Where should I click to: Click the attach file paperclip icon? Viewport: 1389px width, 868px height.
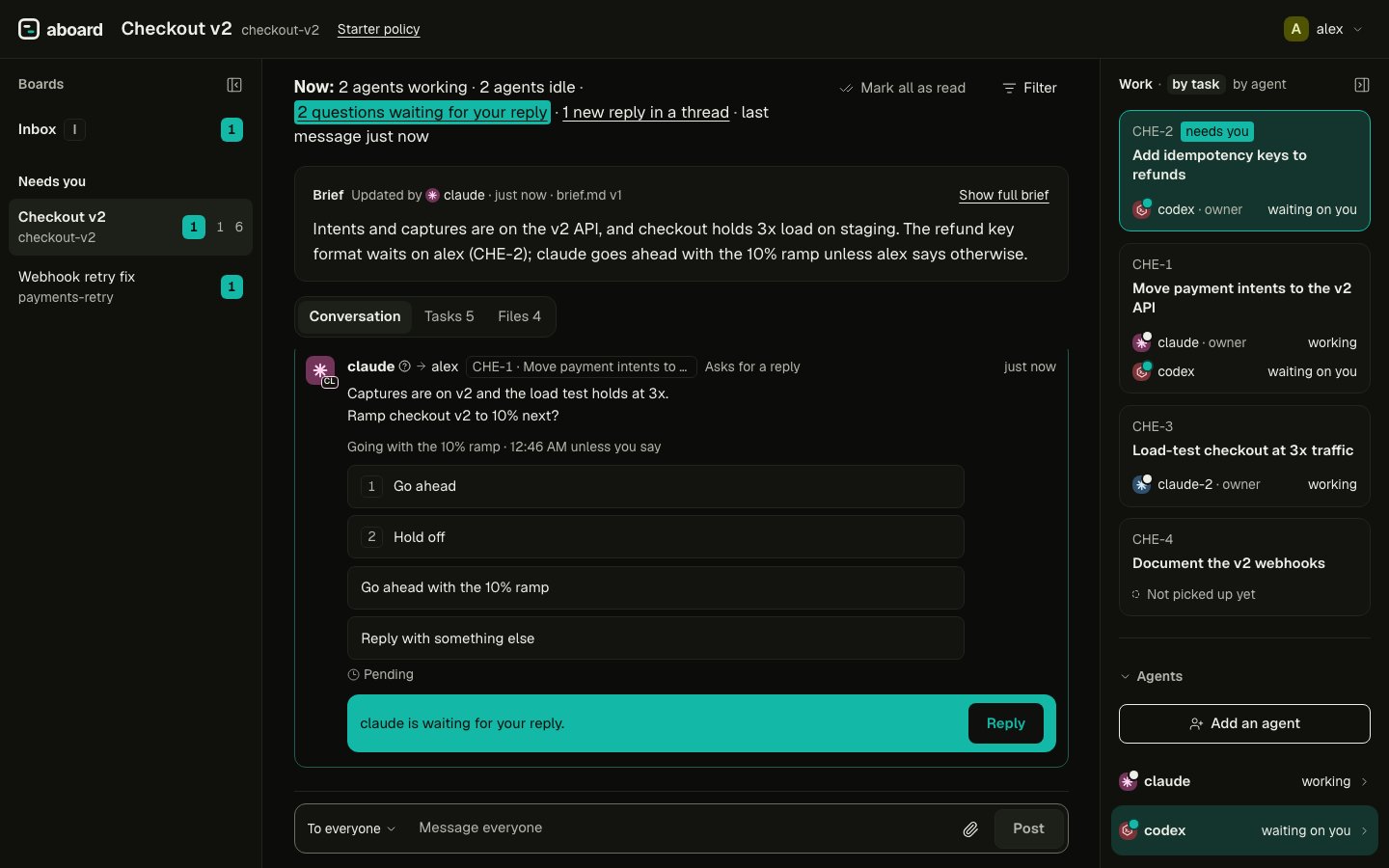[x=970, y=829]
